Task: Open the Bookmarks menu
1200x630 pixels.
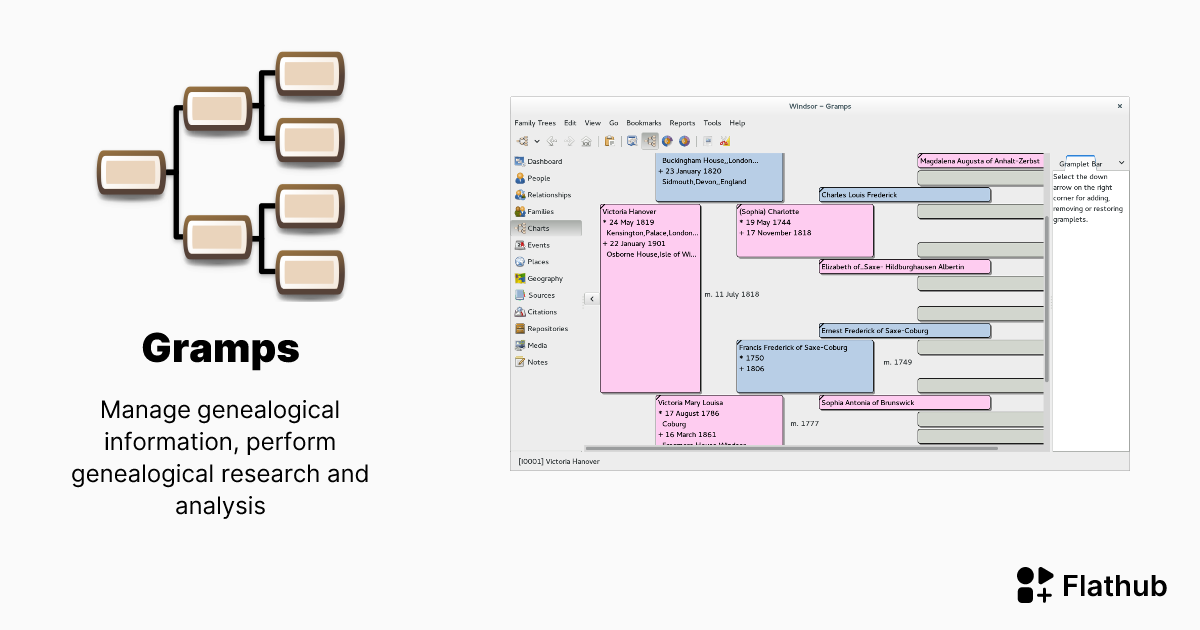Action: (x=644, y=123)
